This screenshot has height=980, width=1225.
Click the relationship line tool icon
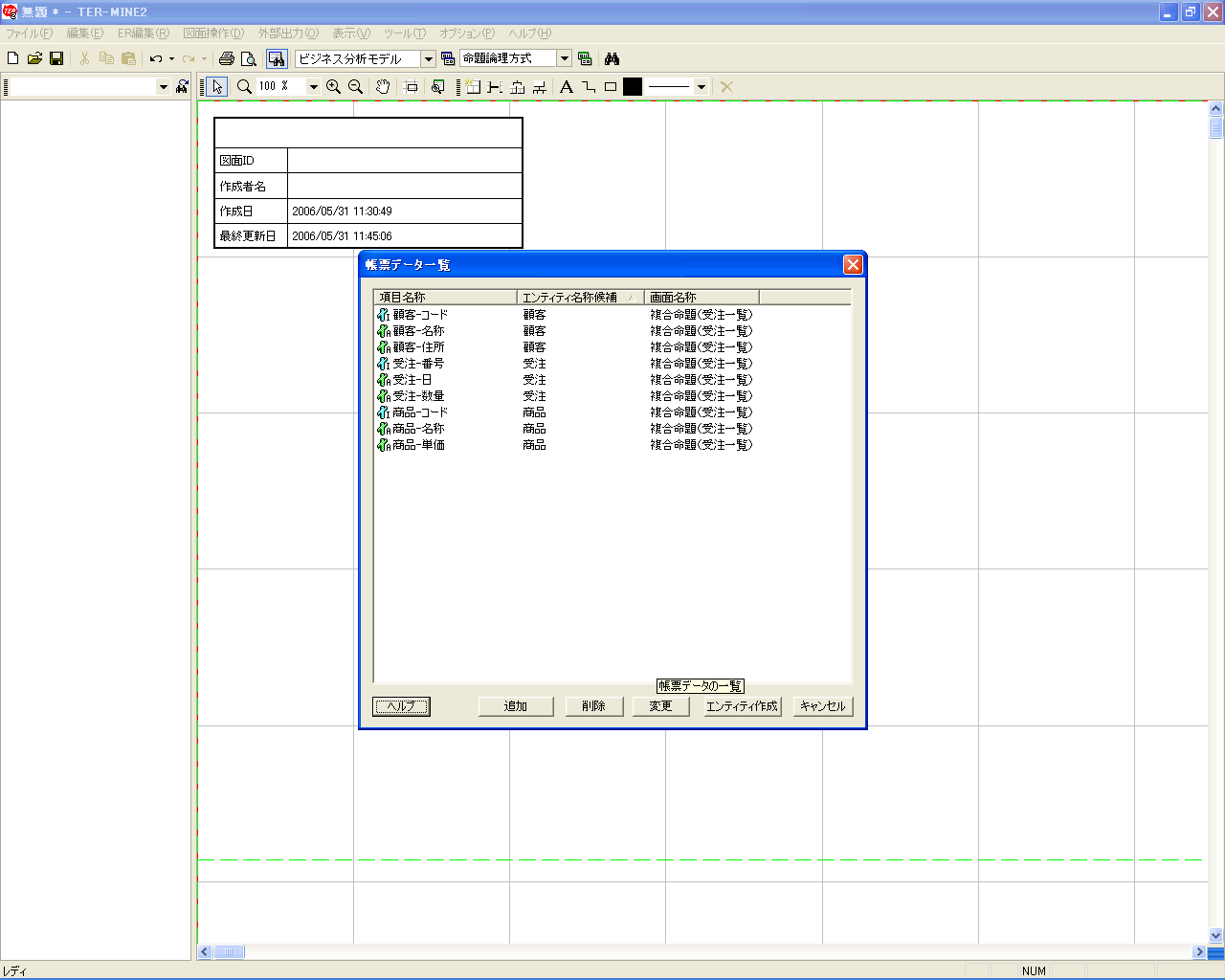(495, 87)
